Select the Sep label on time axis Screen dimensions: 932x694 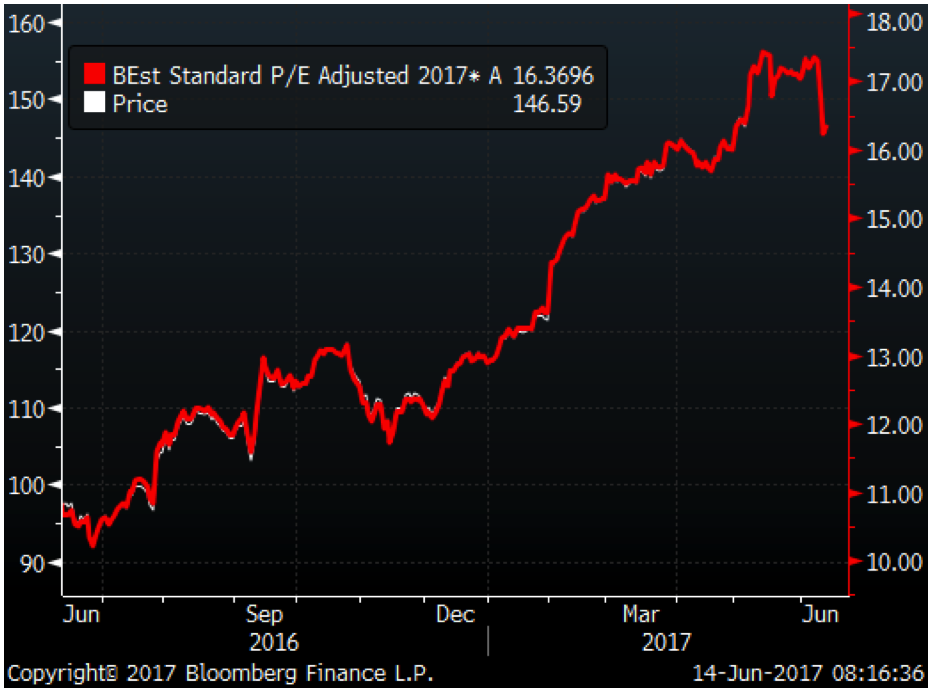(x=264, y=614)
